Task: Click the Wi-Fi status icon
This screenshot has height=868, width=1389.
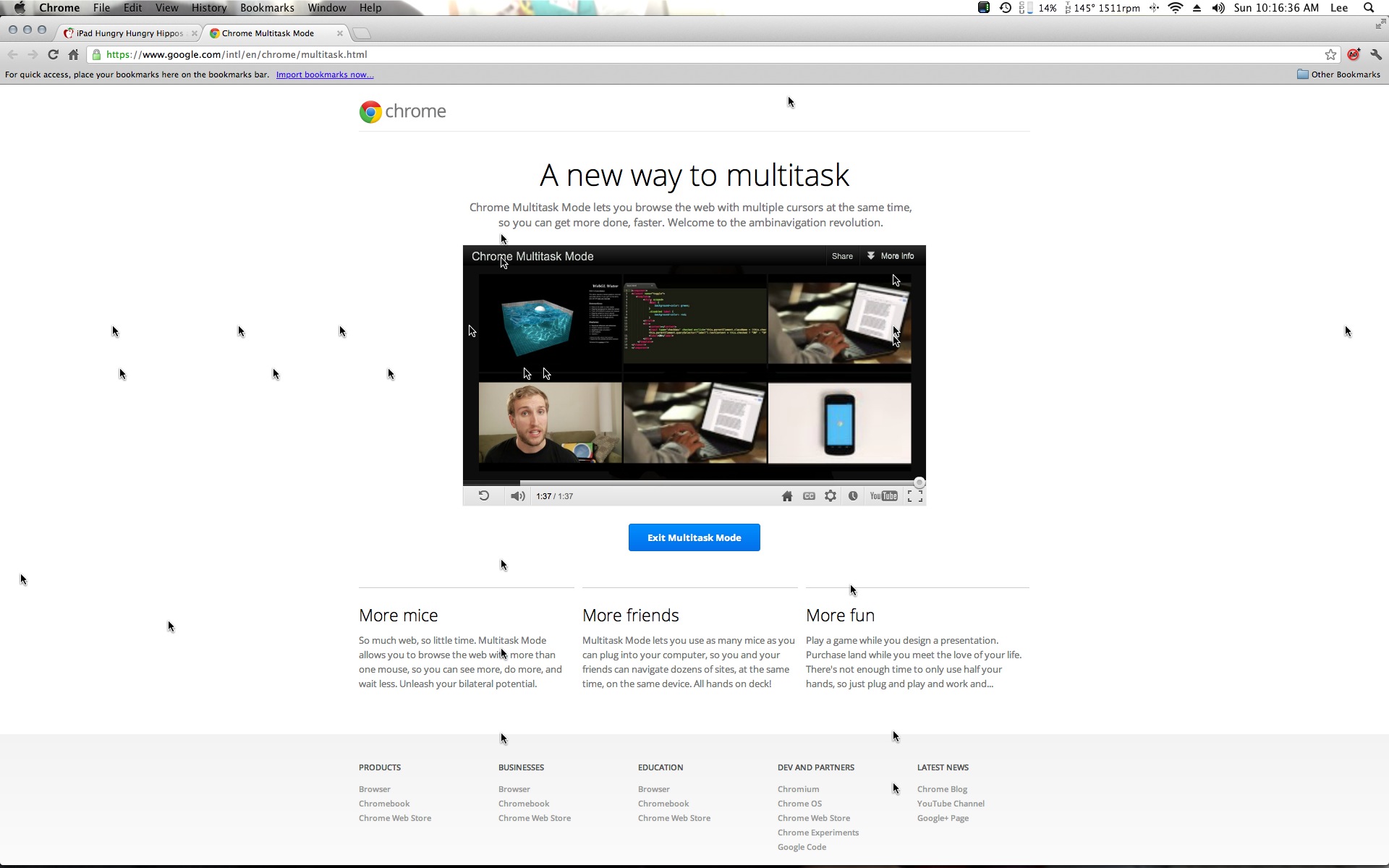Action: click(1176, 8)
